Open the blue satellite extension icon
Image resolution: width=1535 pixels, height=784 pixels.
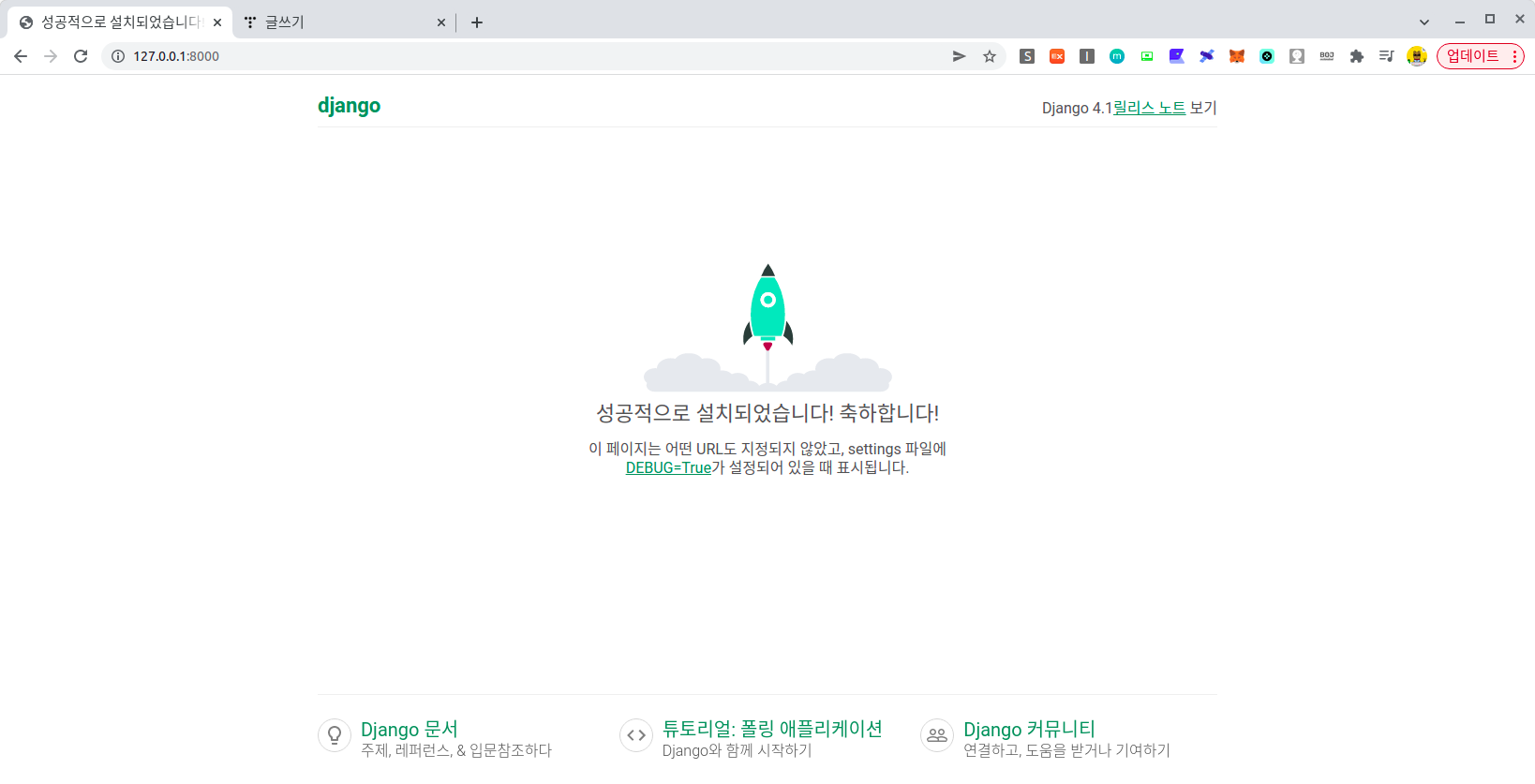point(1207,56)
